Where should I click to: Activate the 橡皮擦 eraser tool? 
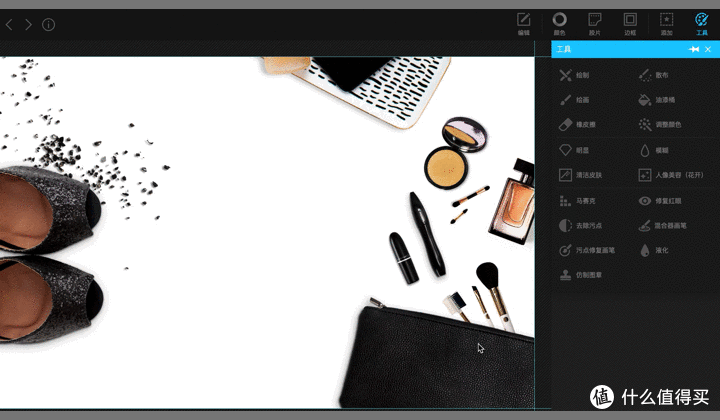point(577,124)
